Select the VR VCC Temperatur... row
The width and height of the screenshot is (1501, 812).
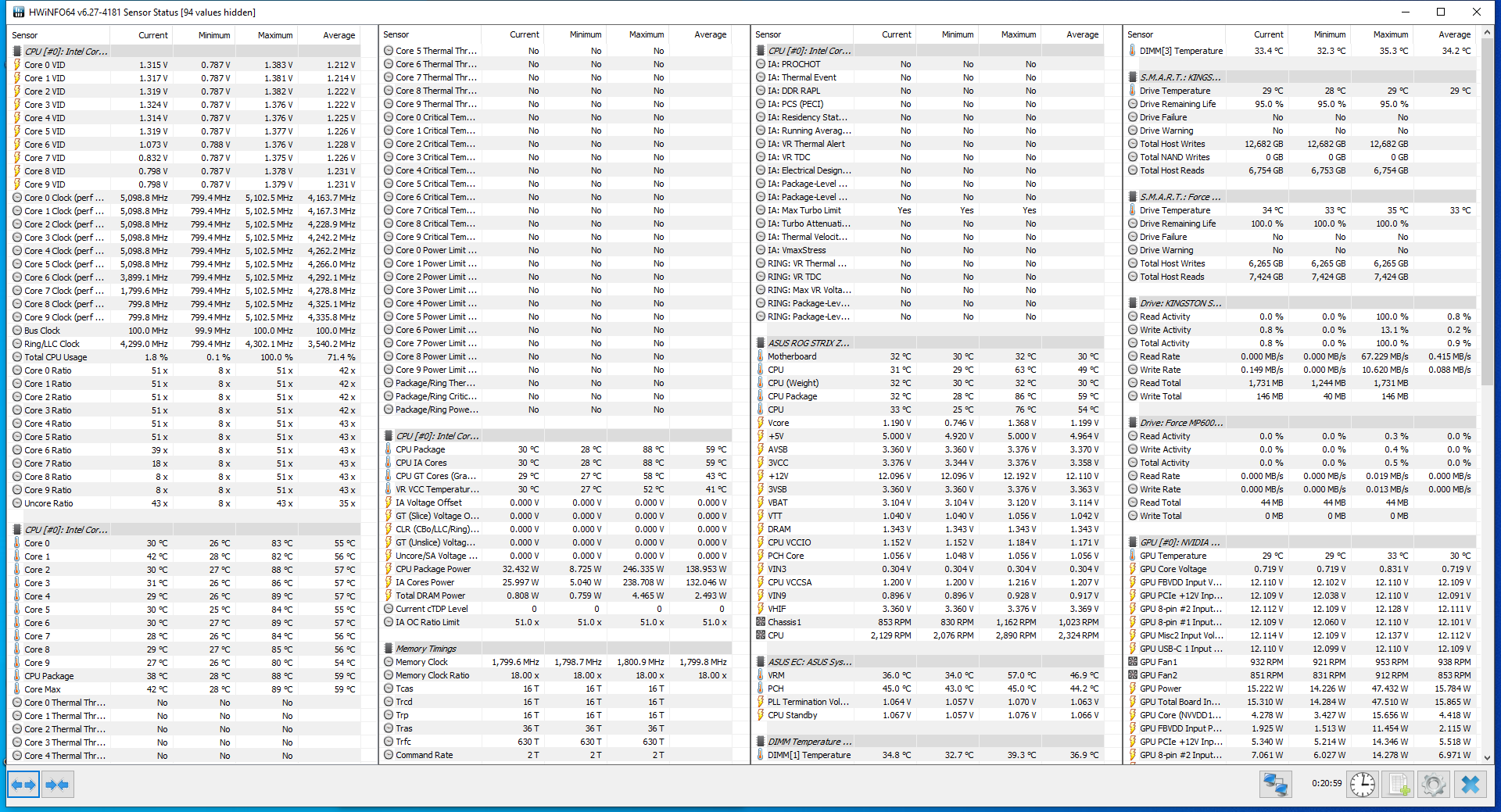557,489
